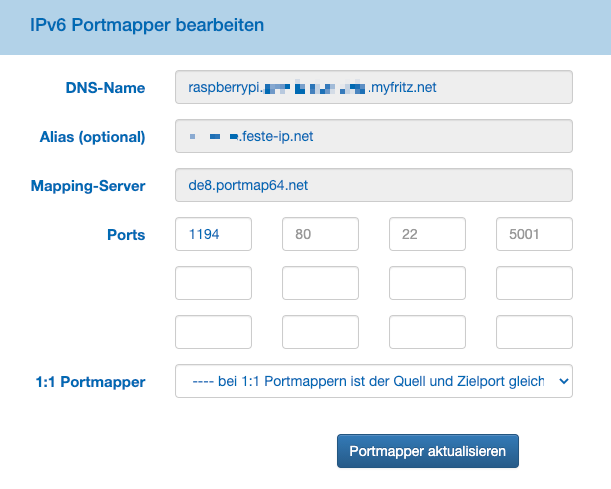Screen dimensions: 611x489
Task: Select the Mapping-Server field de8.portmap64.net
Action: click(373, 185)
